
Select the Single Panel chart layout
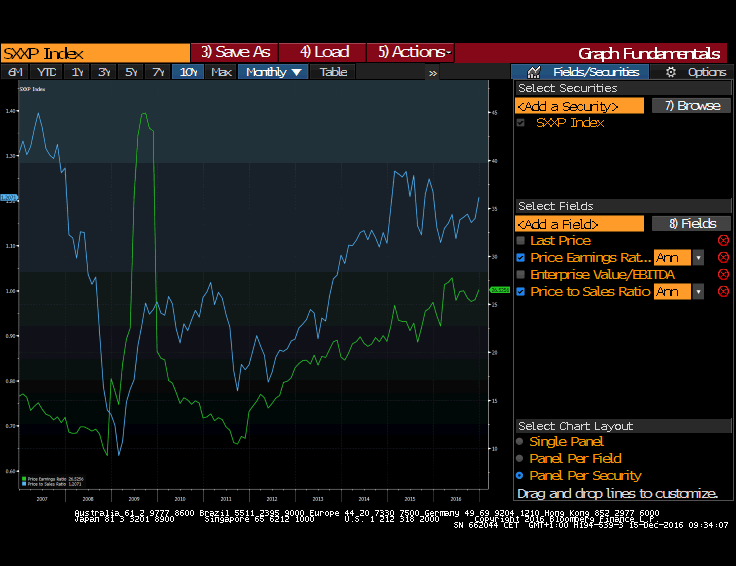[x=520, y=442]
